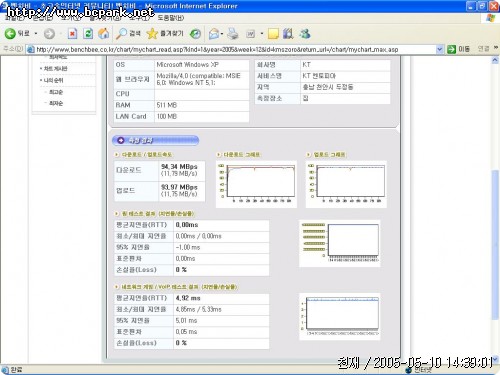Image resolution: width=500 pixels, height=375 pixels.
Task: Click the 완료 status bar text
Action: pyautogui.click(x=17, y=370)
